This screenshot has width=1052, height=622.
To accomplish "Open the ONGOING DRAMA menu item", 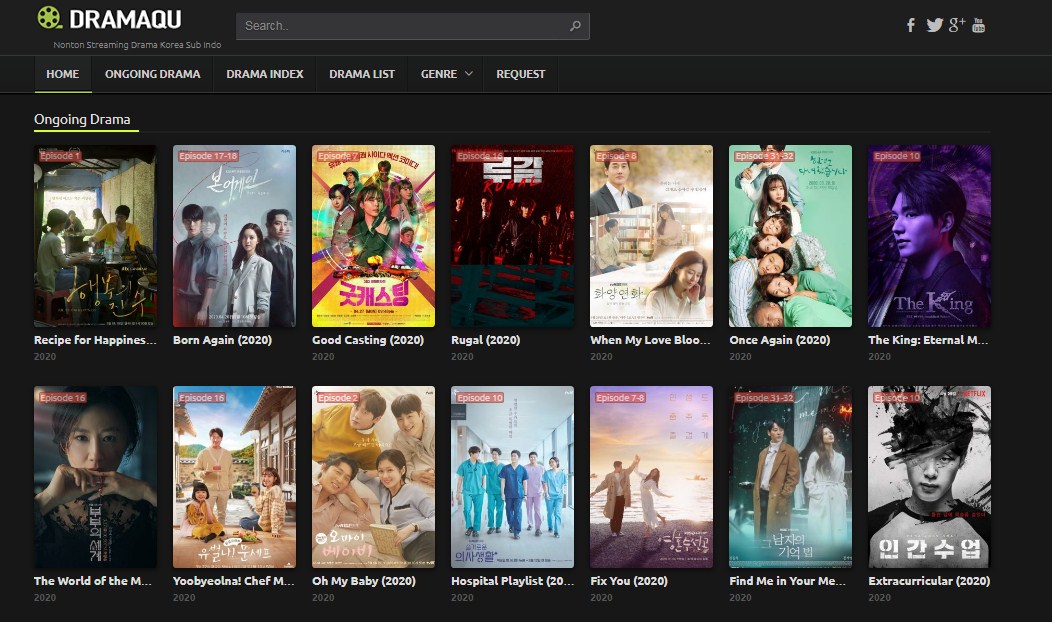I will coord(152,74).
